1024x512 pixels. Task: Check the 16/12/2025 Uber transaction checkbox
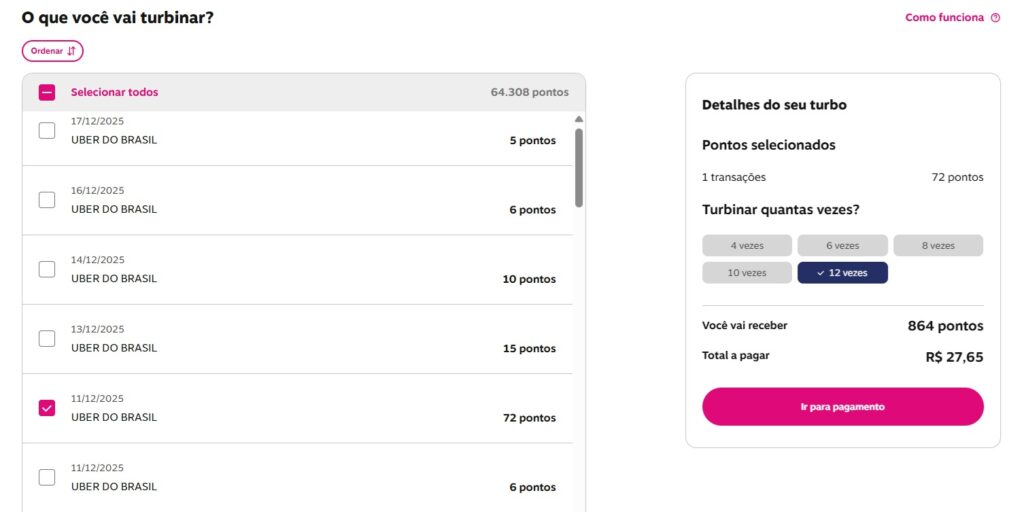[47, 200]
